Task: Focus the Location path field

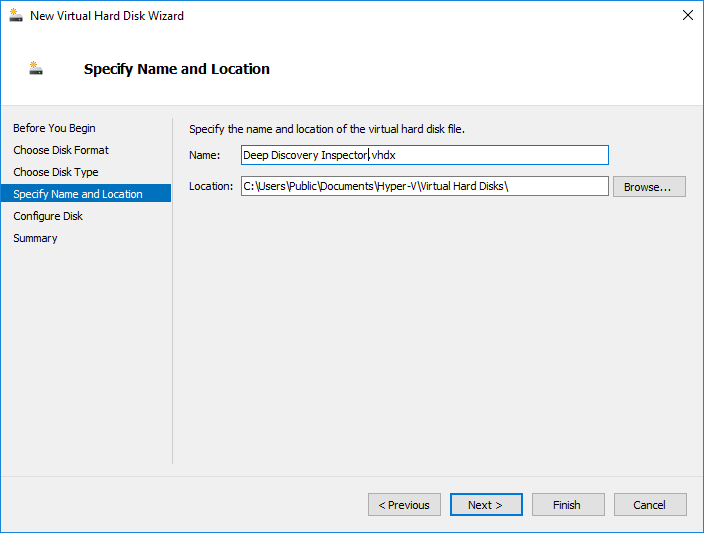Action: coord(424,186)
